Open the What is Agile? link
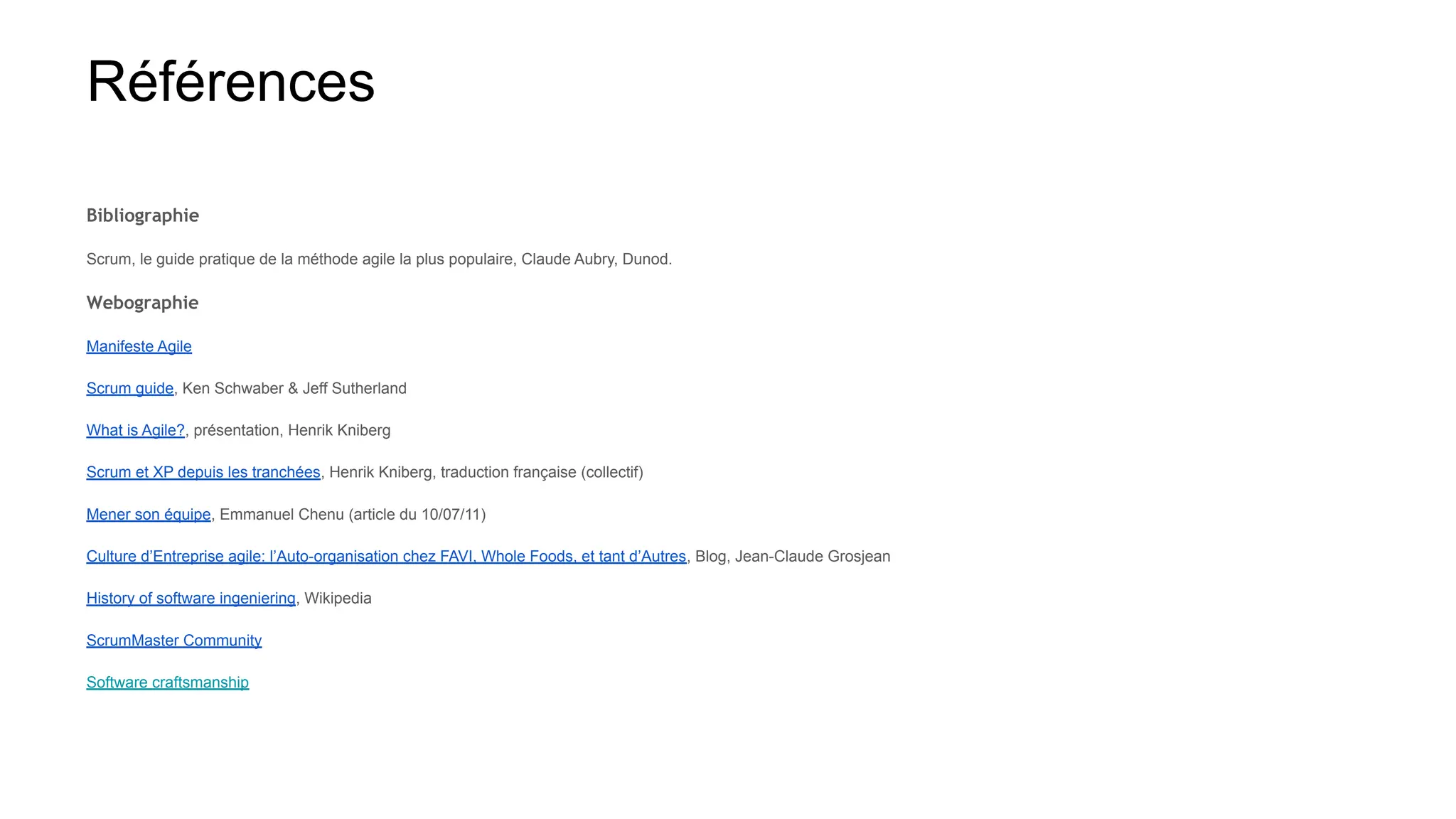 pos(135,430)
